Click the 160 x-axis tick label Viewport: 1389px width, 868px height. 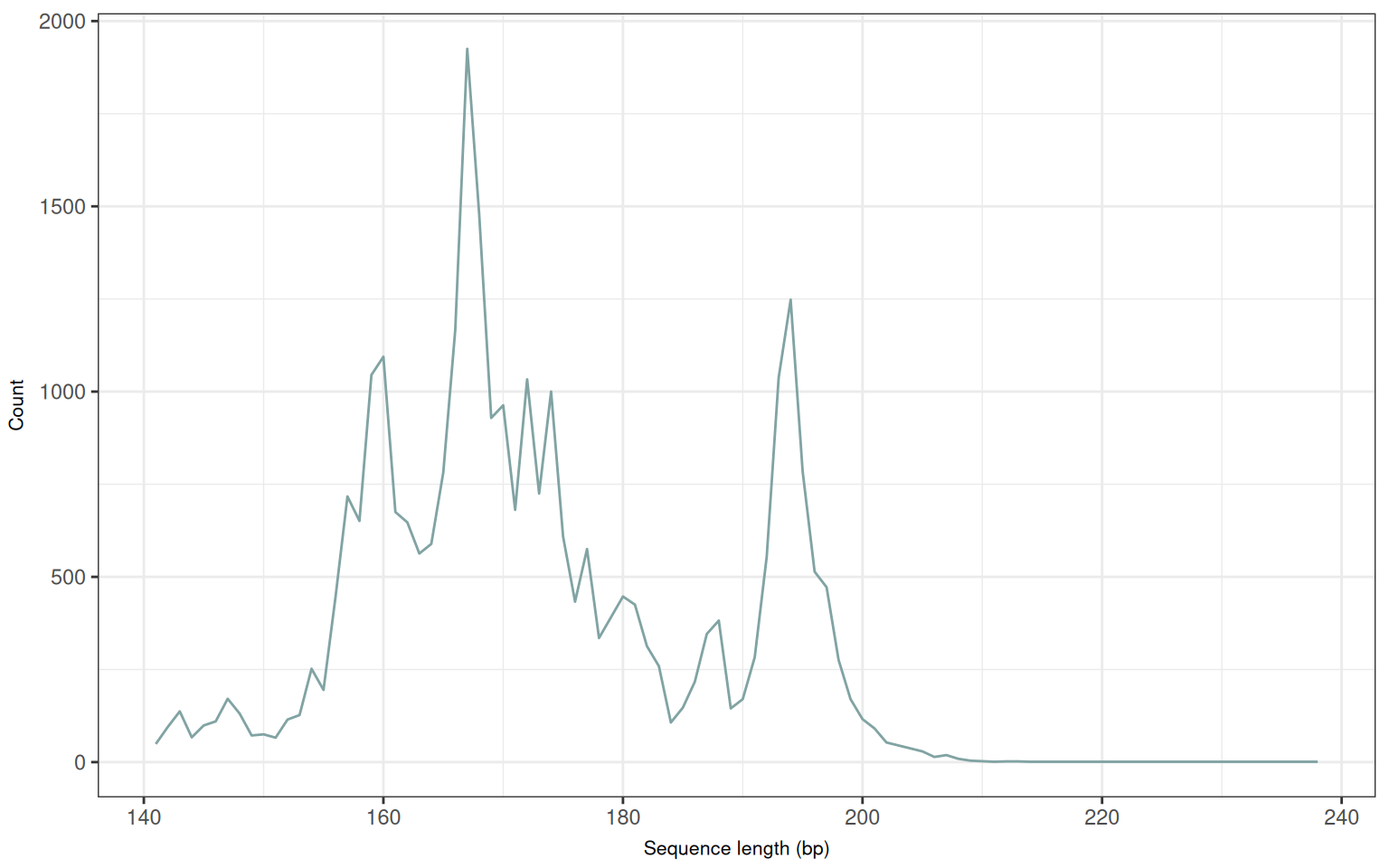tap(383, 817)
